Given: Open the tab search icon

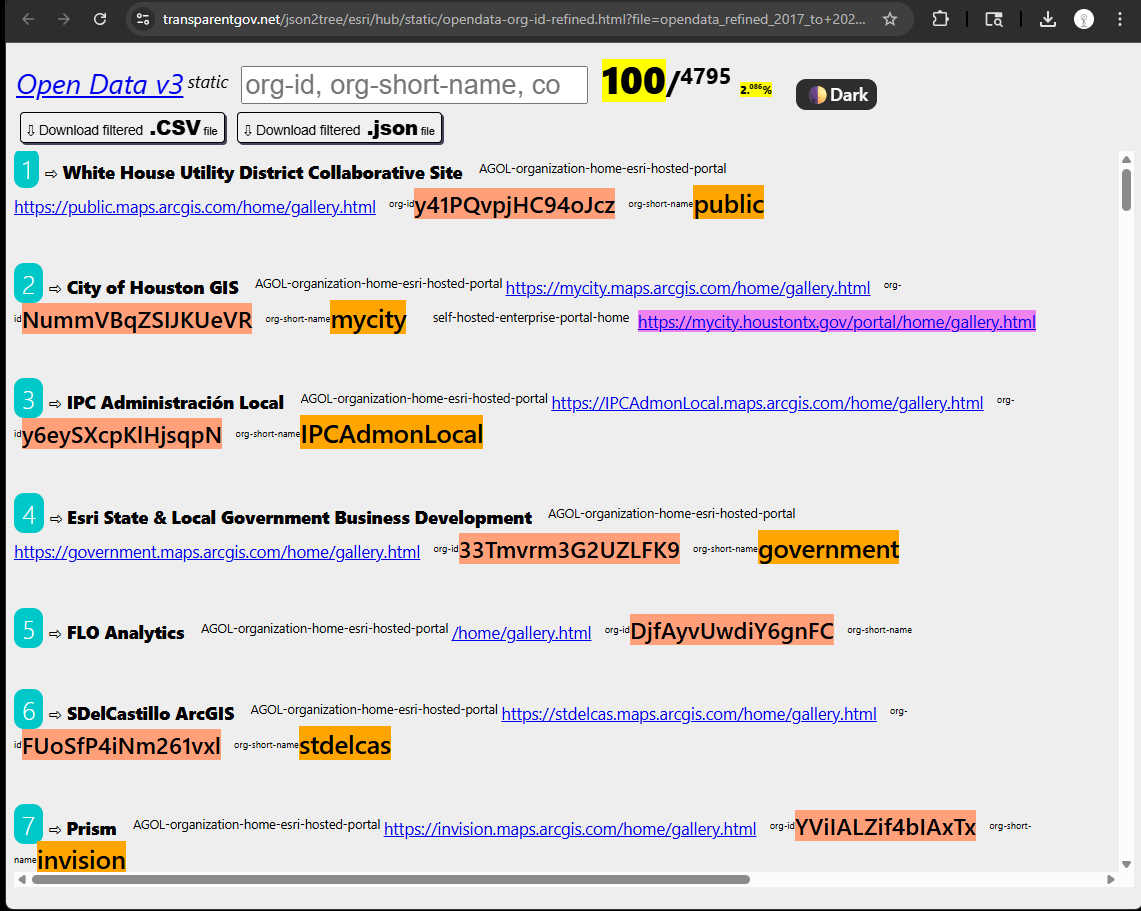Looking at the screenshot, I should [993, 20].
